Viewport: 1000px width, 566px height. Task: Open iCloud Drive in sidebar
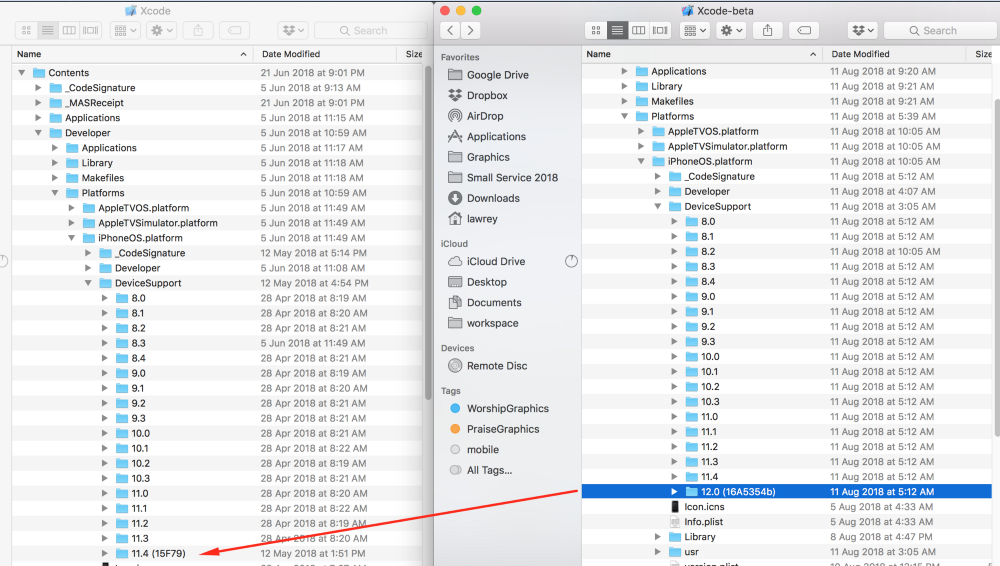point(487,261)
